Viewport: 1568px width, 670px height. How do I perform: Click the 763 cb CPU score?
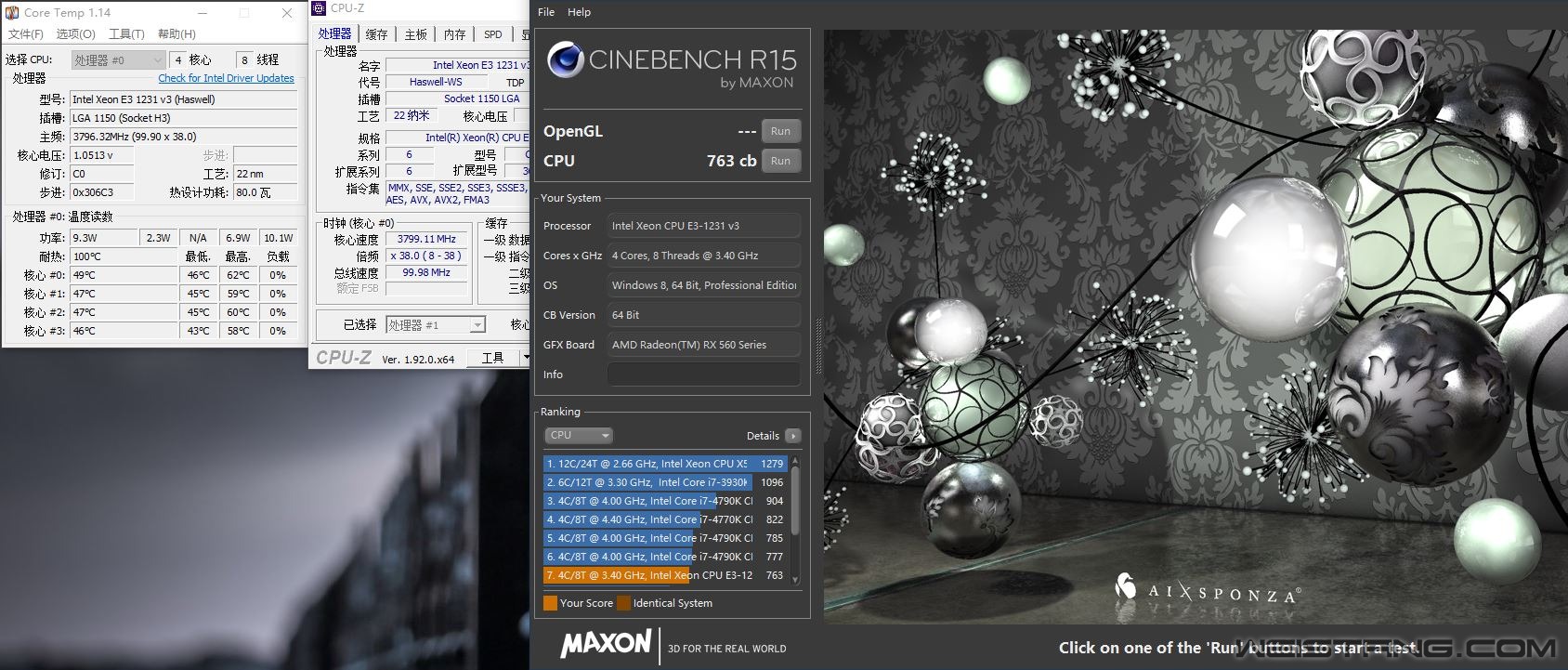731,161
